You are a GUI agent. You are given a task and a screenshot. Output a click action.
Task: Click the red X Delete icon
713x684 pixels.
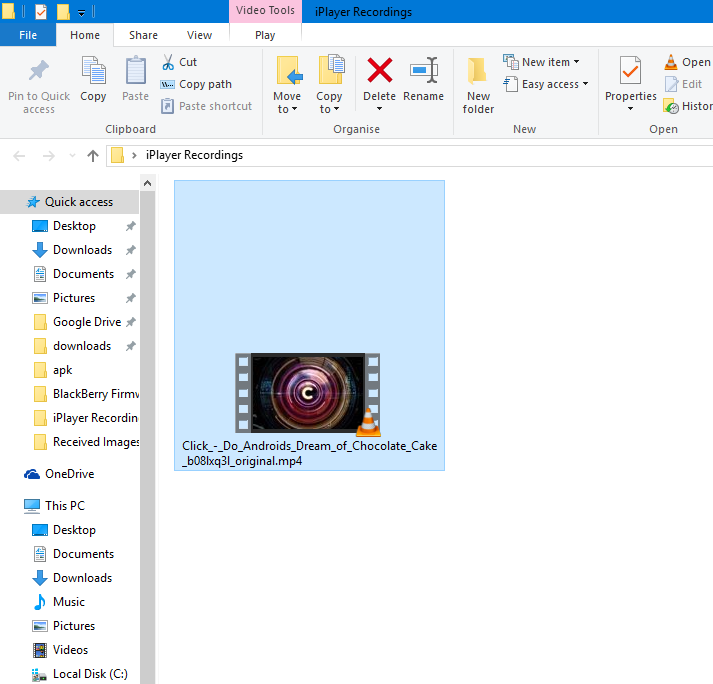click(x=380, y=70)
